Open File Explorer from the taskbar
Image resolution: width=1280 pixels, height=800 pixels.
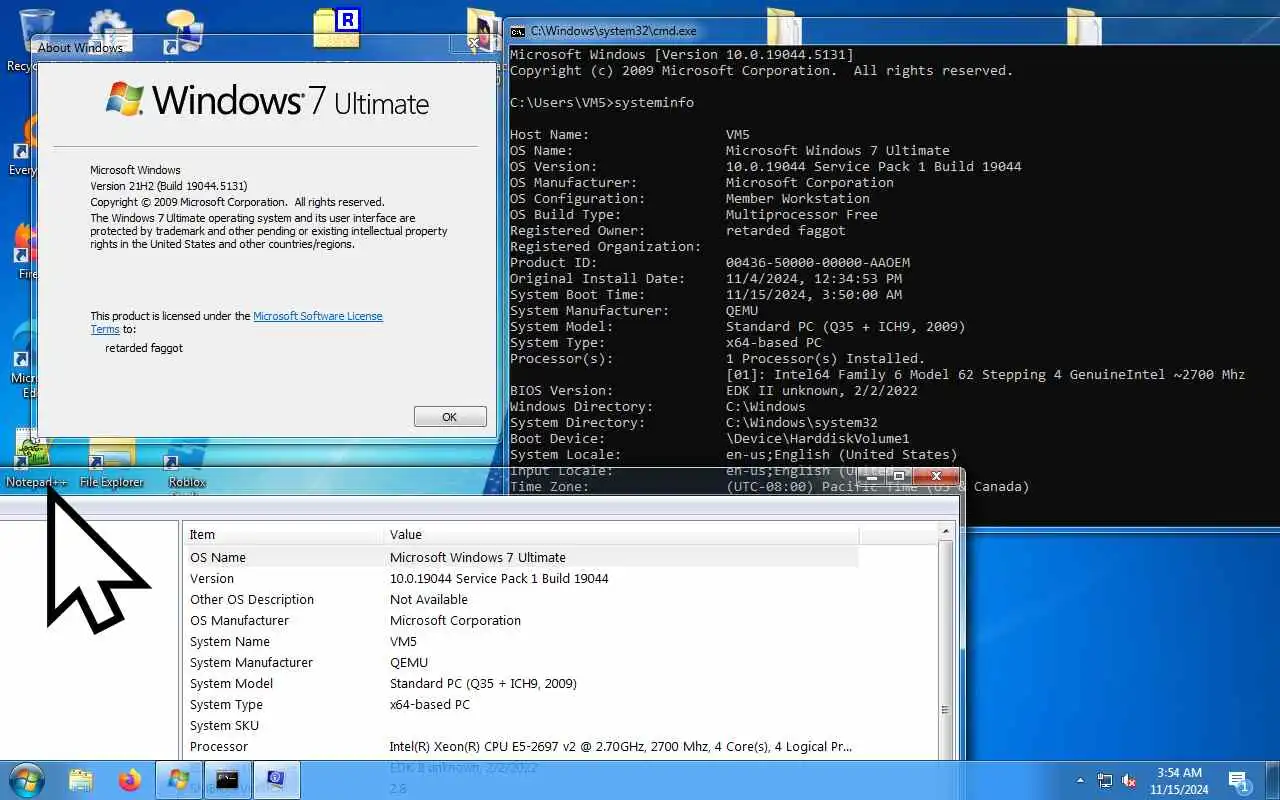tap(81, 780)
